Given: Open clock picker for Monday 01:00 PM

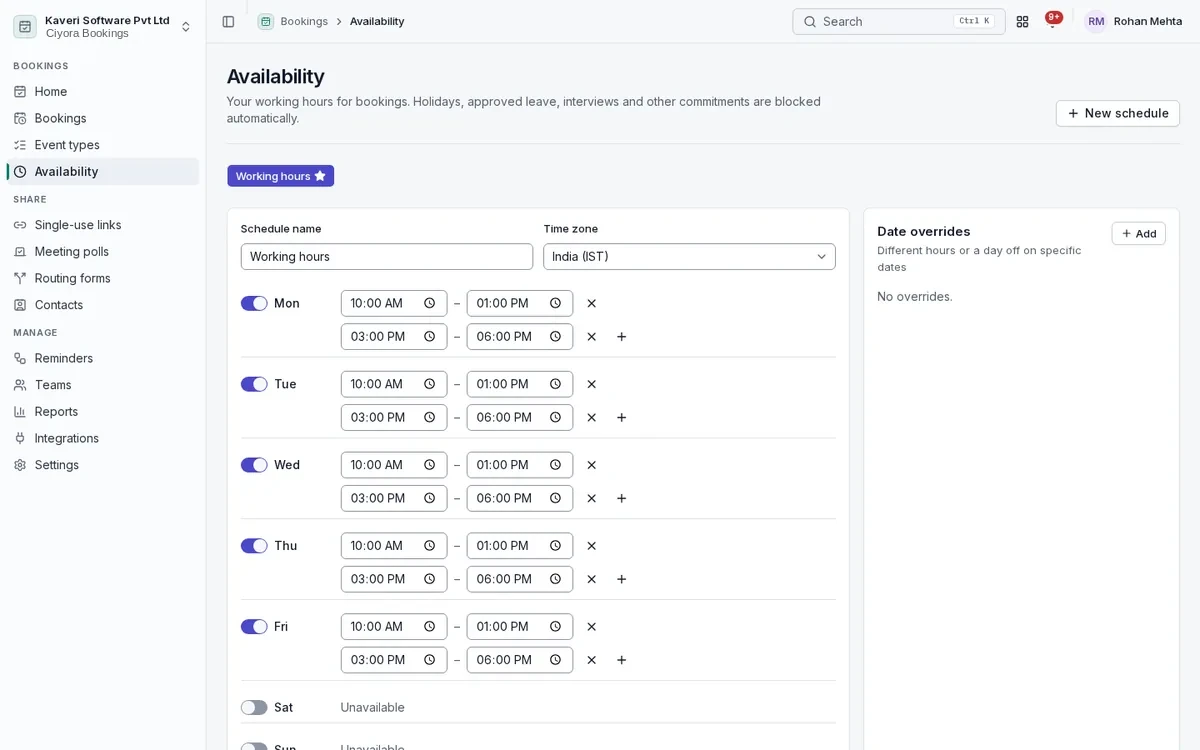Looking at the screenshot, I should [556, 303].
